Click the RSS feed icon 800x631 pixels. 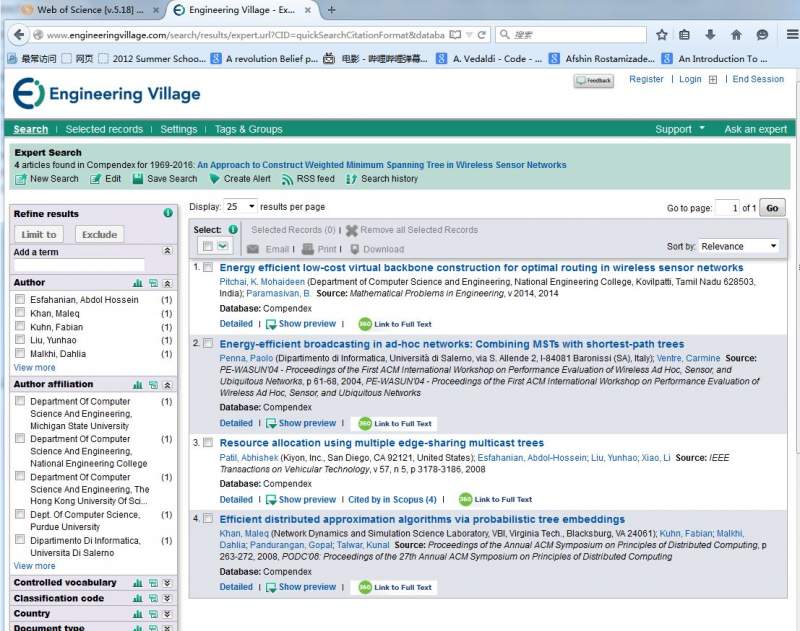[288, 179]
